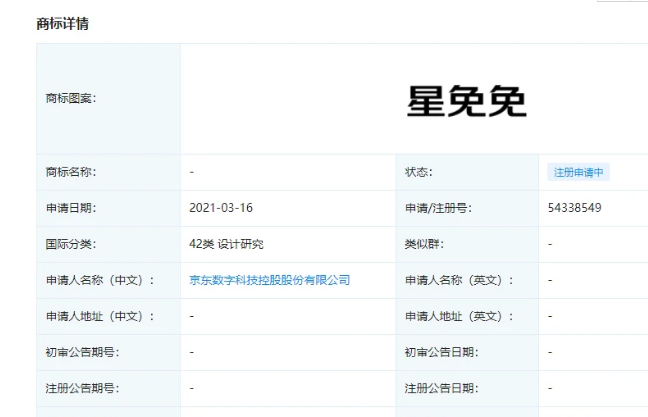Click the 商标图案 label
Screen dimensions: 648x417
coord(71,98)
